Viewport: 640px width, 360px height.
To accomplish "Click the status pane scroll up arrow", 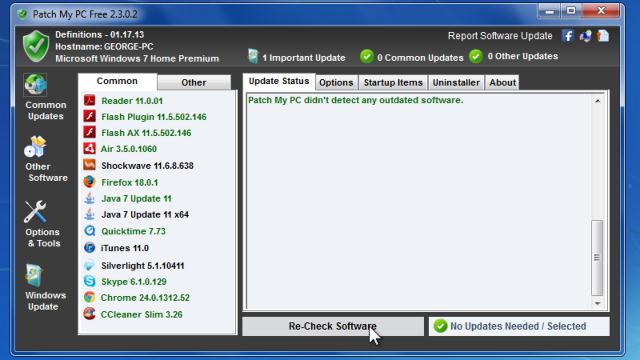I will click(598, 101).
